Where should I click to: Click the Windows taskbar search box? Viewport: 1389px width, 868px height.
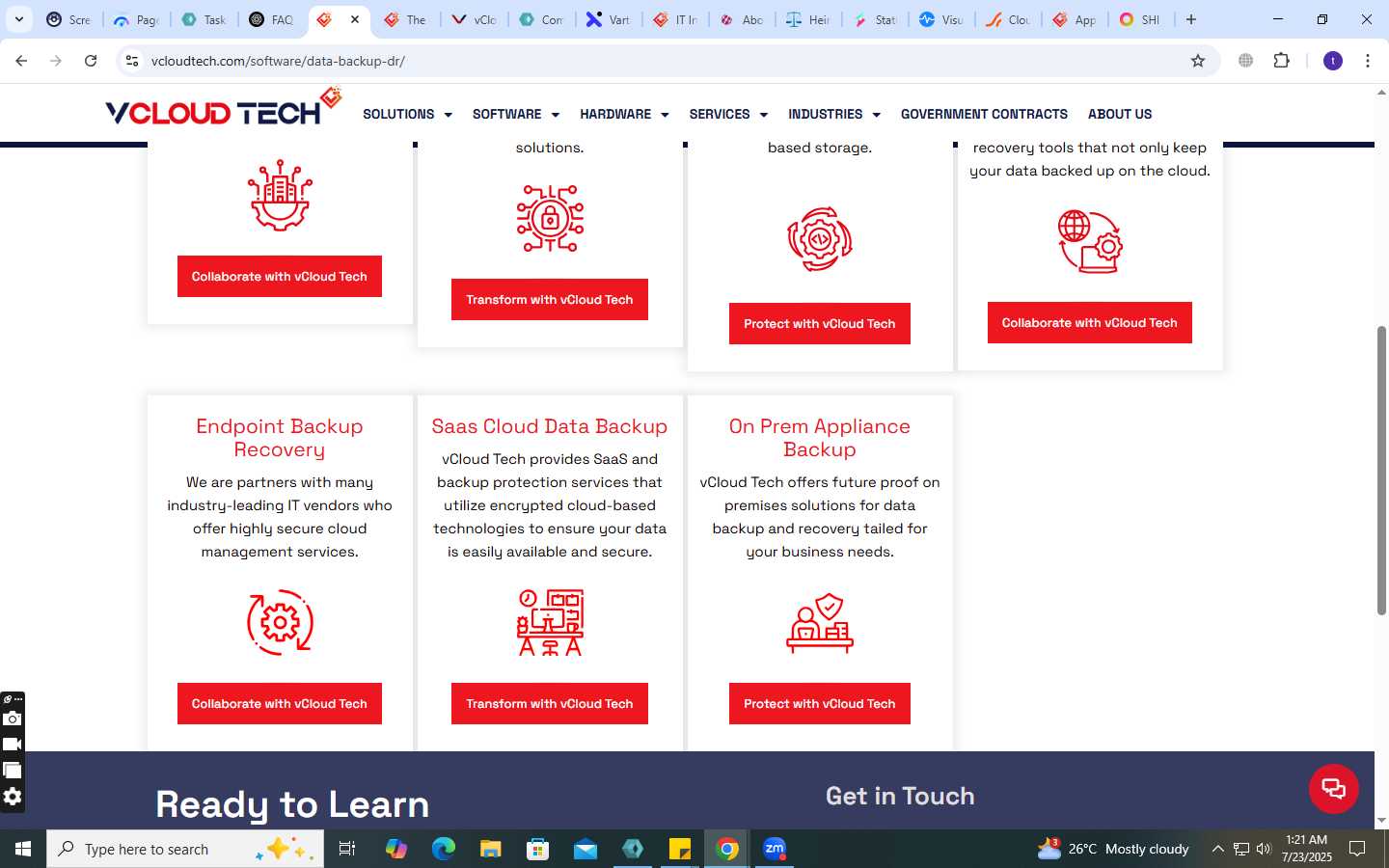pyautogui.click(x=185, y=849)
